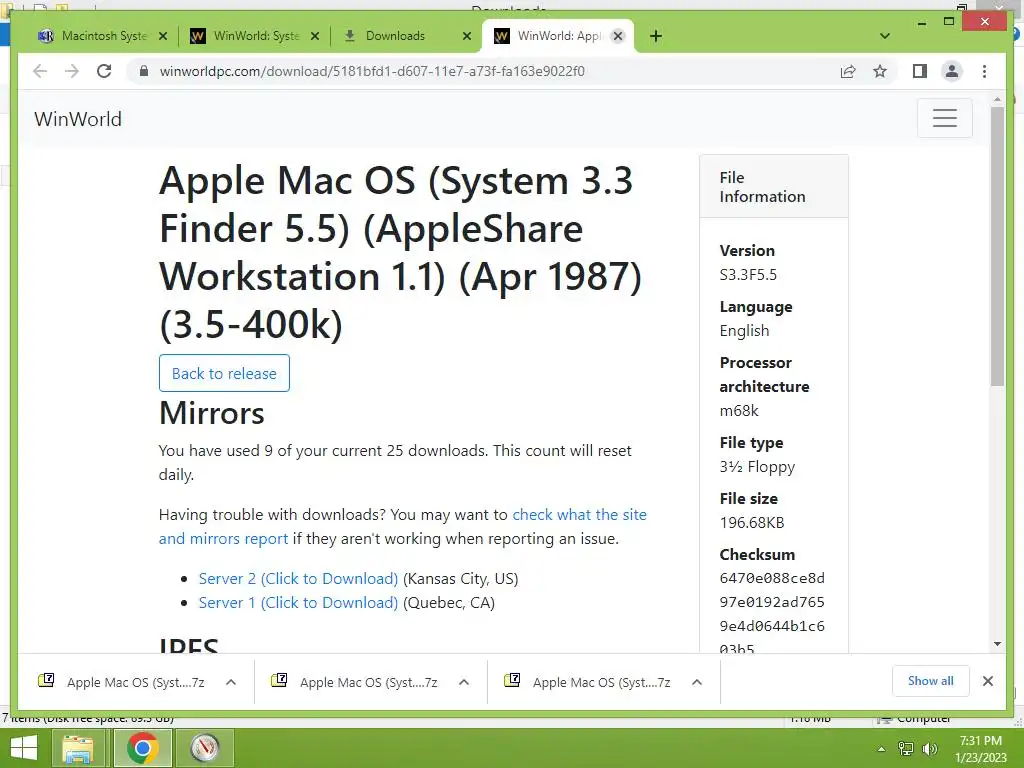Viewport: 1024px width, 768px height.
Task: Maximize the Chrome window
Action: tap(949, 22)
